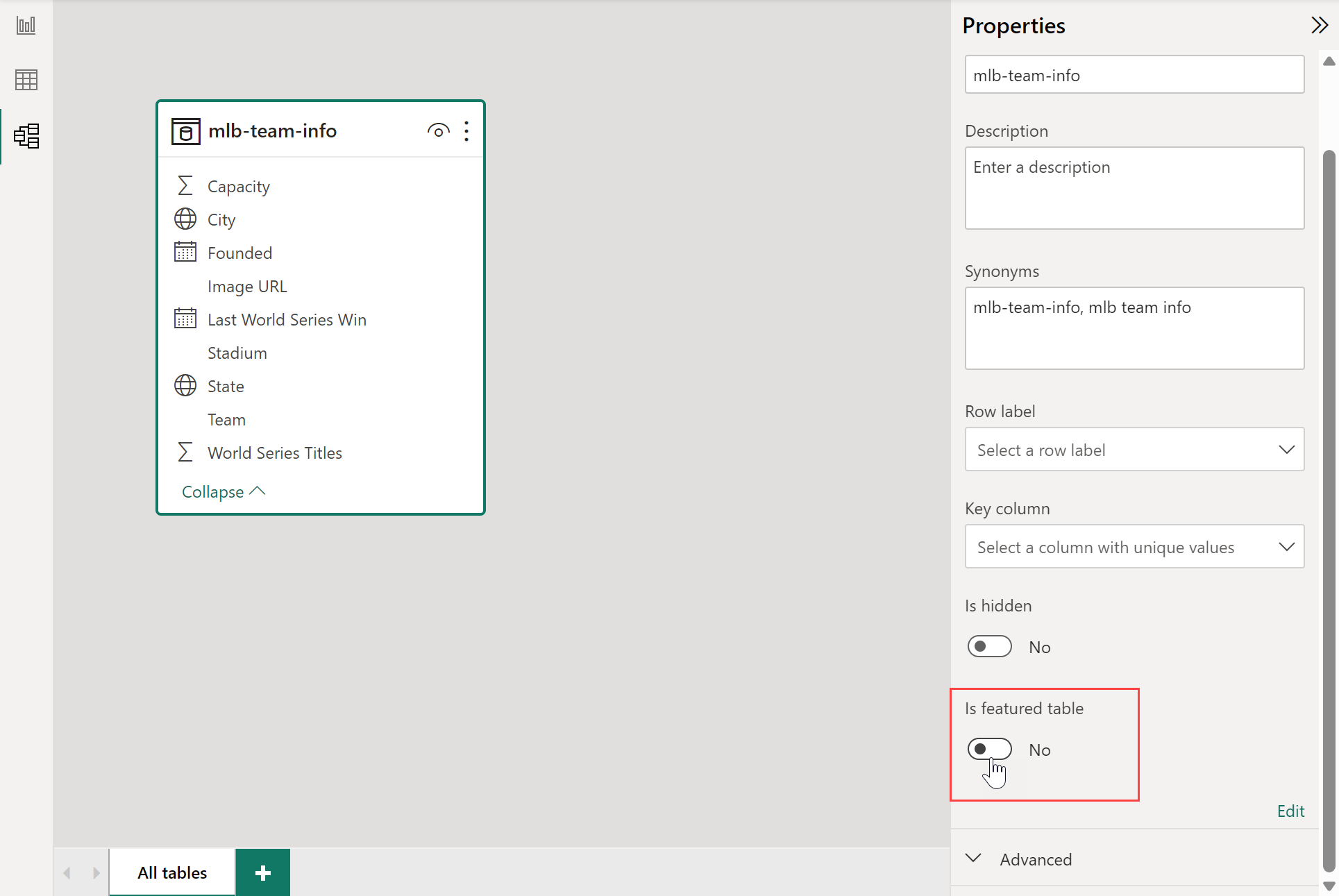Click the Collapse link on table card
The height and width of the screenshot is (896, 1339).
pos(223,491)
